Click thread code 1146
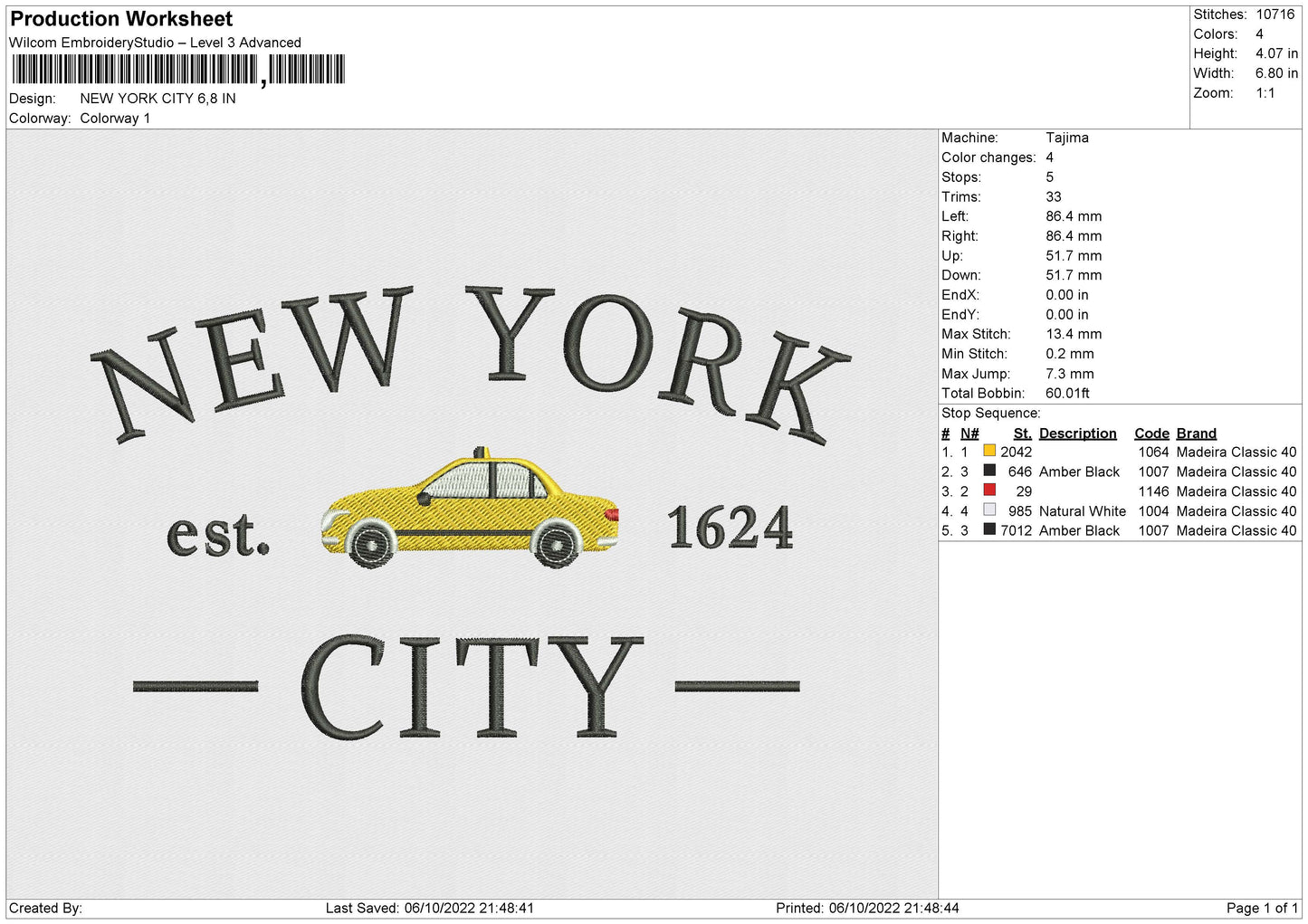The image size is (1308, 924). click(1153, 491)
